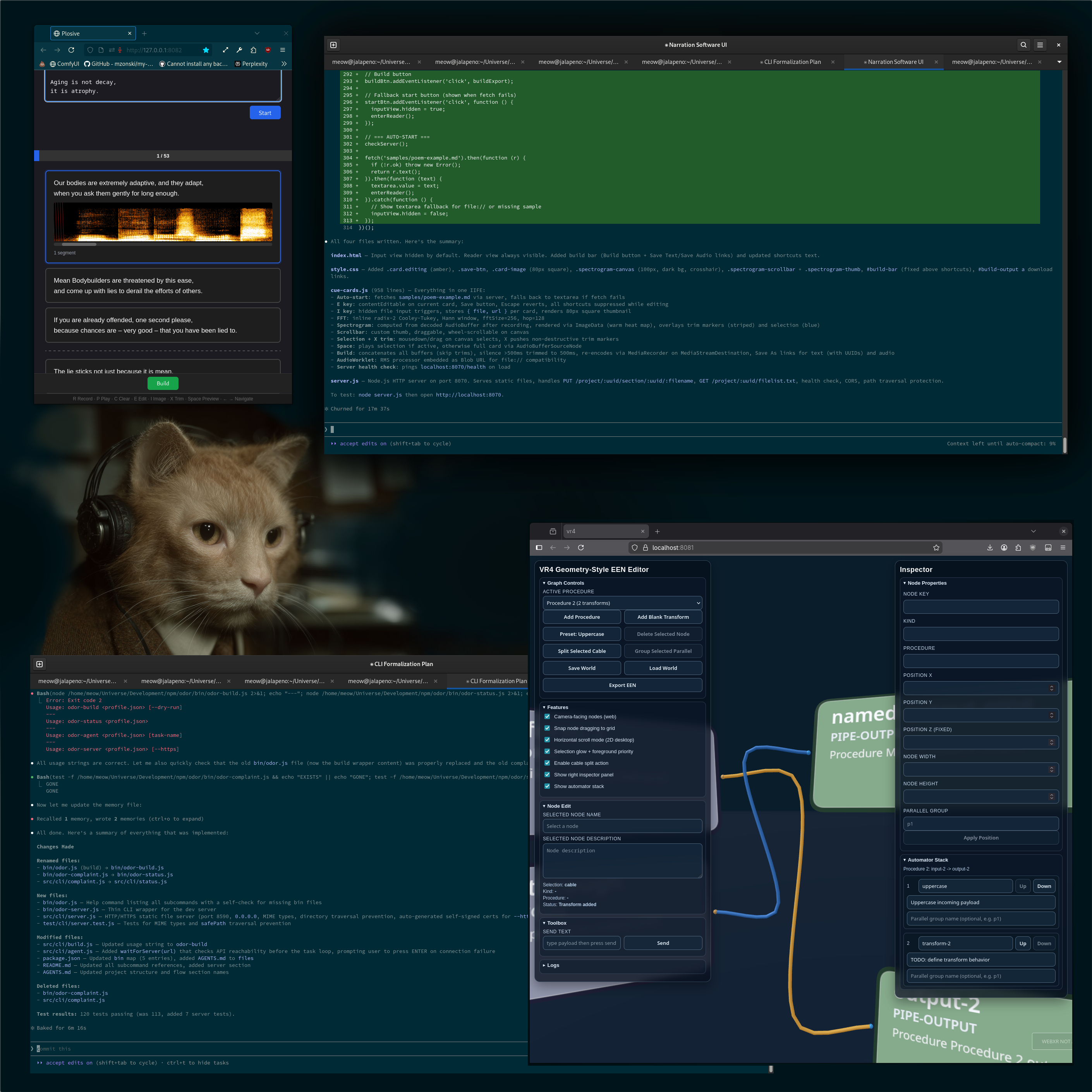This screenshot has height=1092, width=1092.
Task: Expand the Logs section
Action: coord(552,965)
